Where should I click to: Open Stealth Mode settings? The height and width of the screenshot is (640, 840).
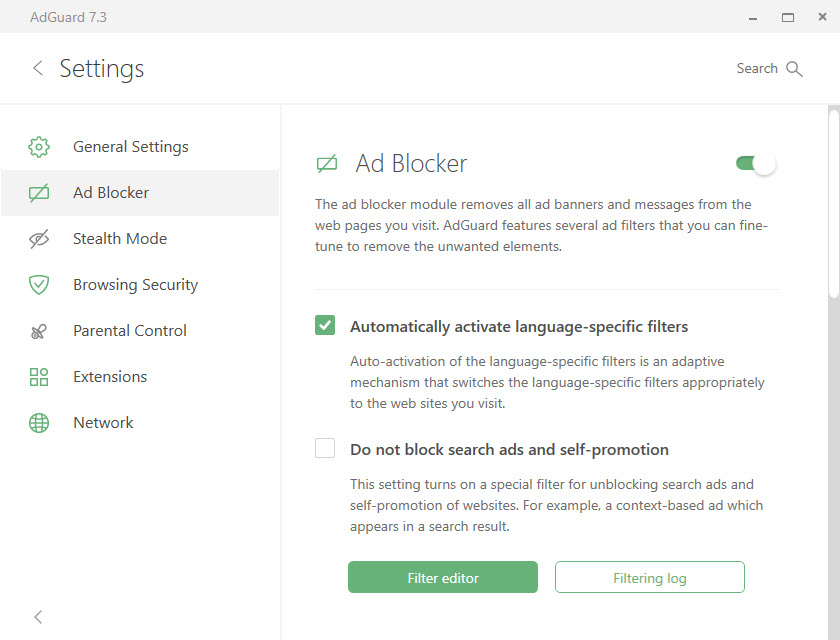pos(140,239)
